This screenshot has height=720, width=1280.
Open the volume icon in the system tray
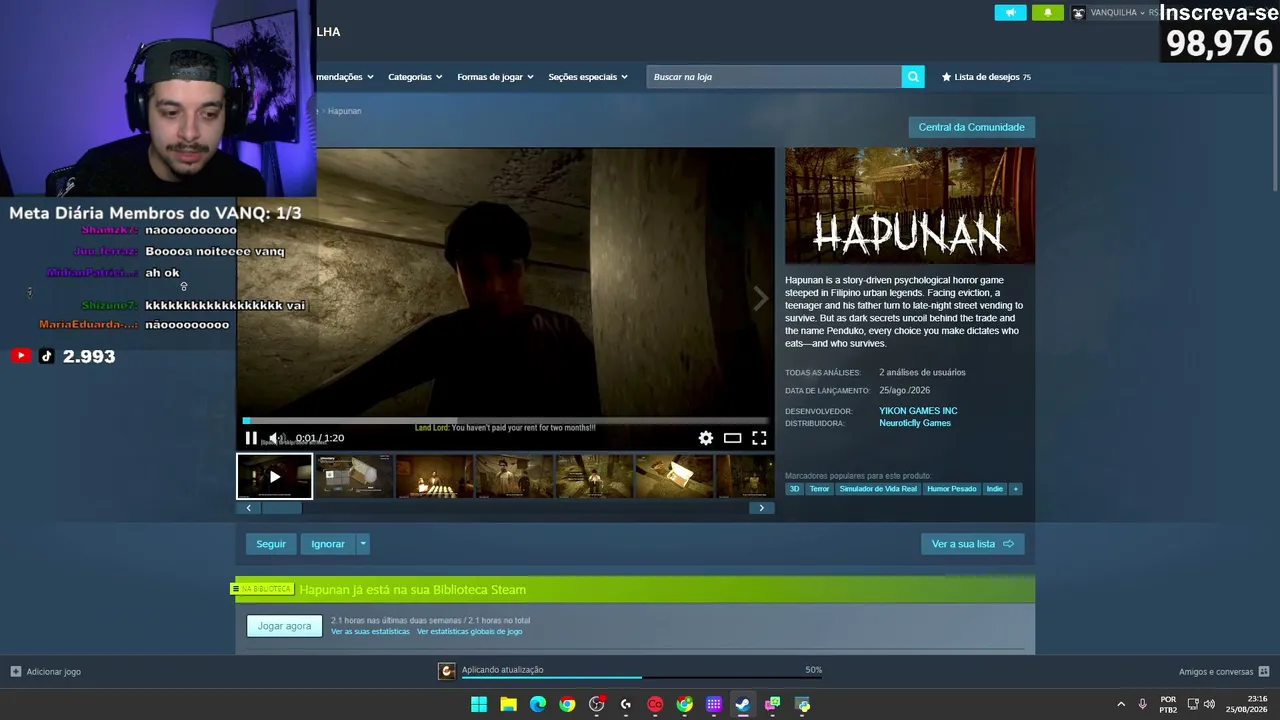pyautogui.click(x=1210, y=704)
